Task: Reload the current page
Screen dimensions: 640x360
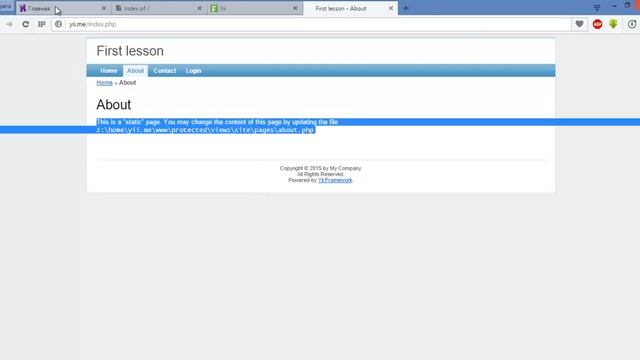Action: coord(25,24)
